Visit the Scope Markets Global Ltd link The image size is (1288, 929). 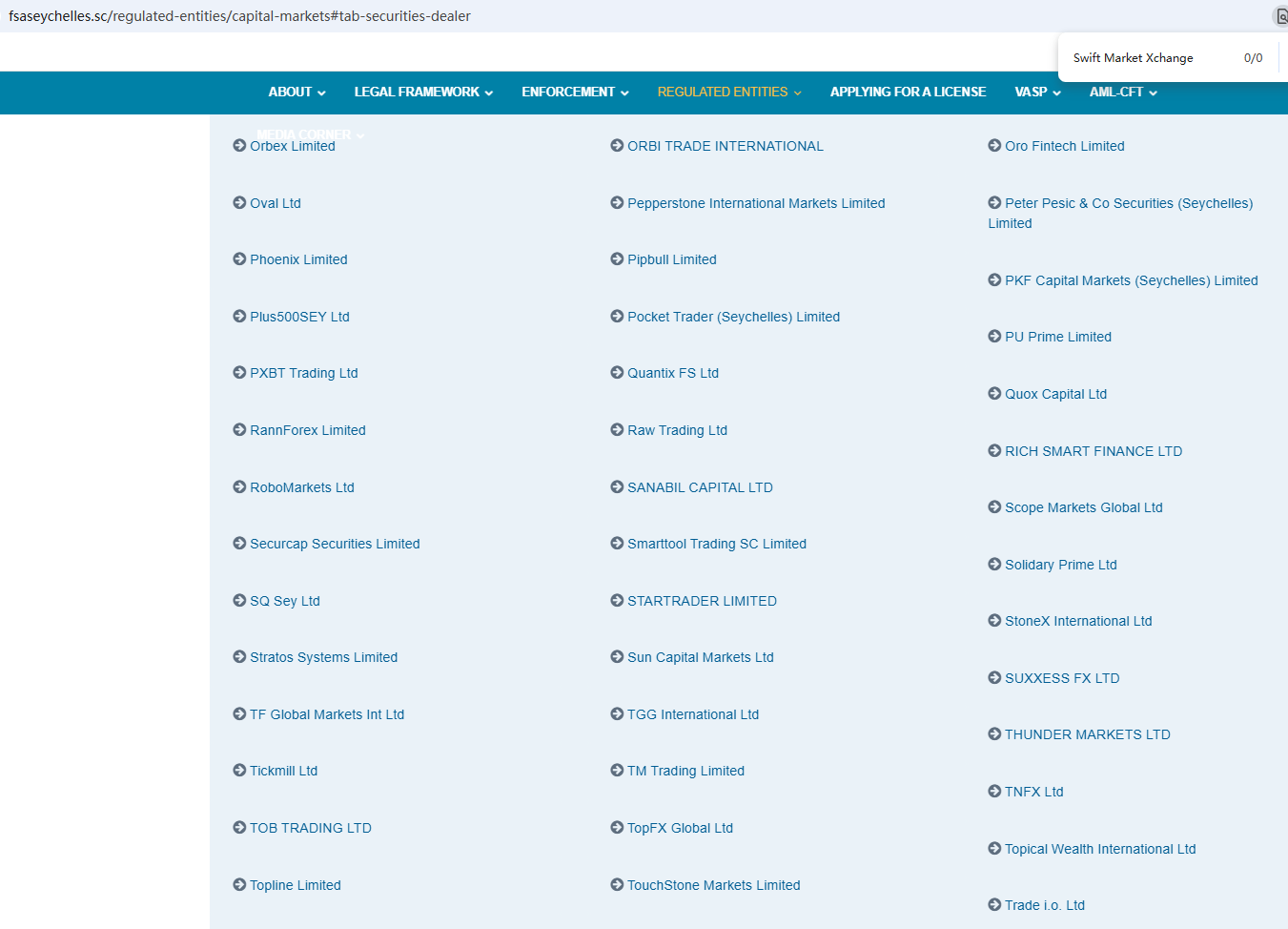(1083, 507)
